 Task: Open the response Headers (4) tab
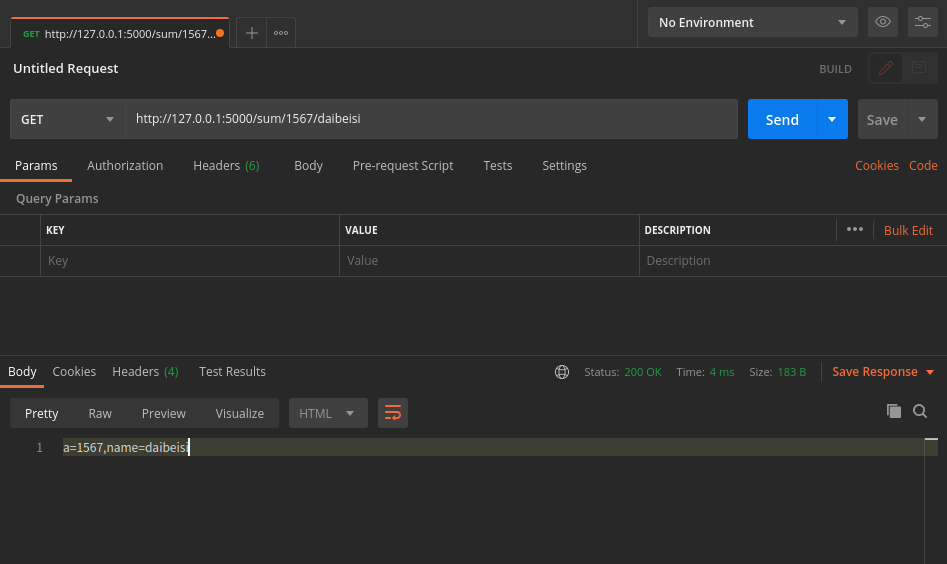pyautogui.click(x=146, y=371)
